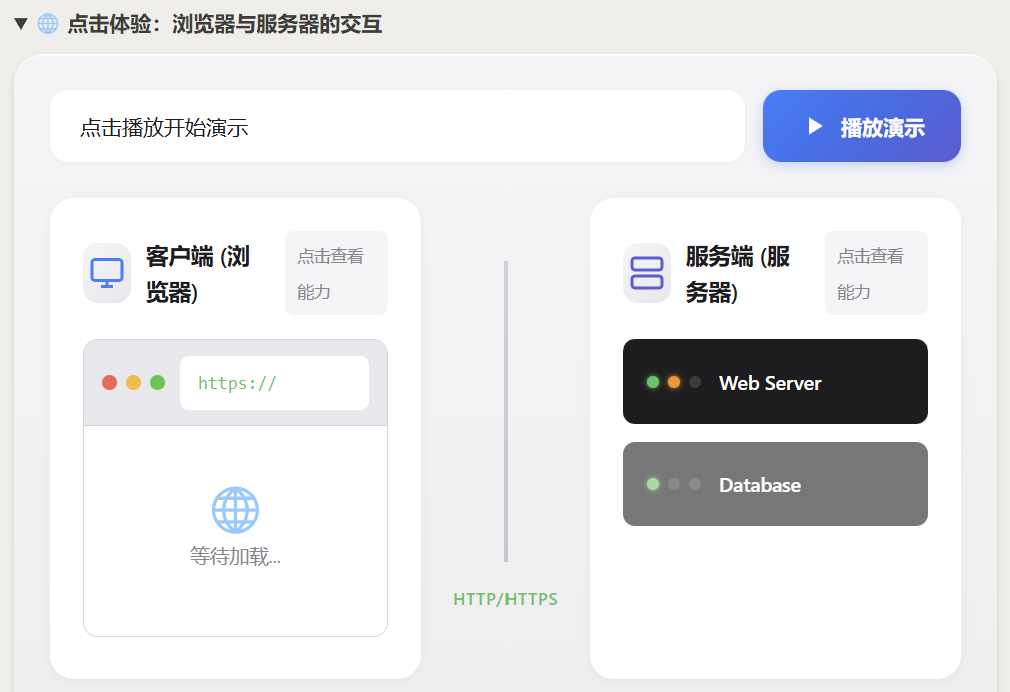Click the red dot in browser mockup
The height and width of the screenshot is (692, 1010).
coord(110,383)
